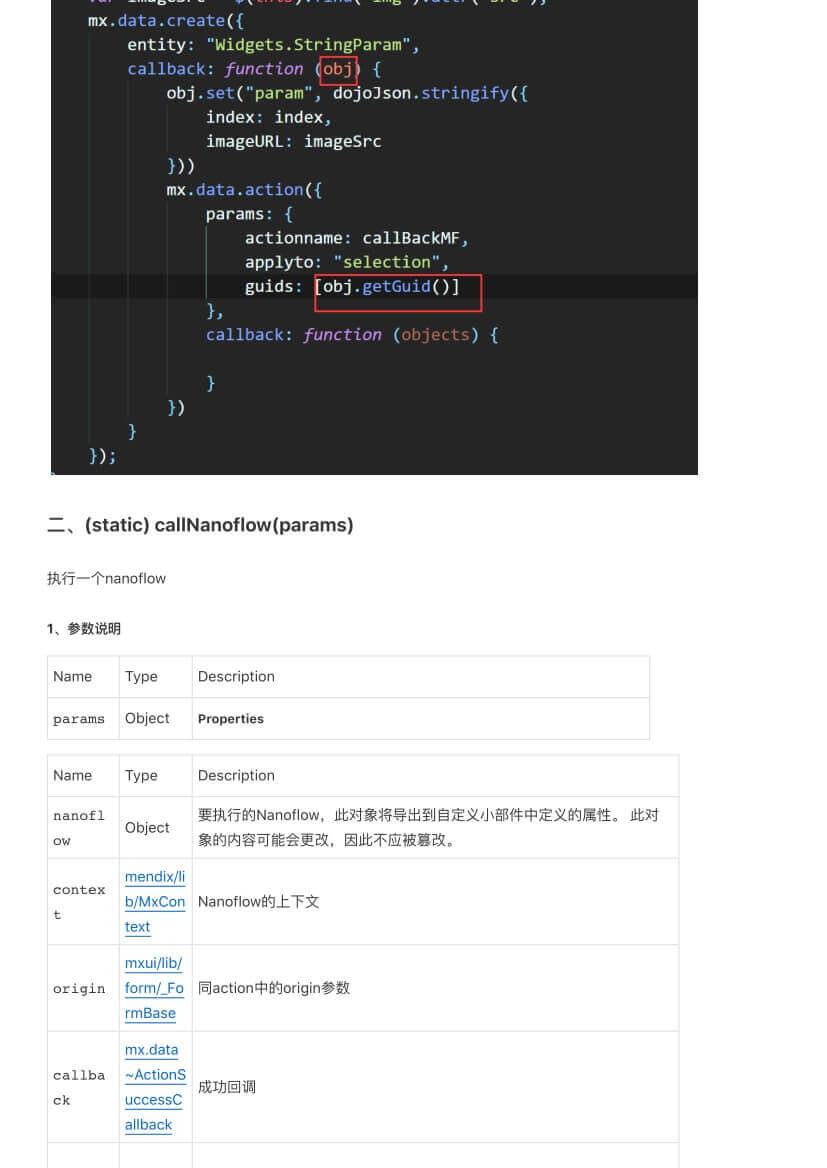This screenshot has height=1168, width=827.
Task: Click code line params: {
Action: click(249, 214)
